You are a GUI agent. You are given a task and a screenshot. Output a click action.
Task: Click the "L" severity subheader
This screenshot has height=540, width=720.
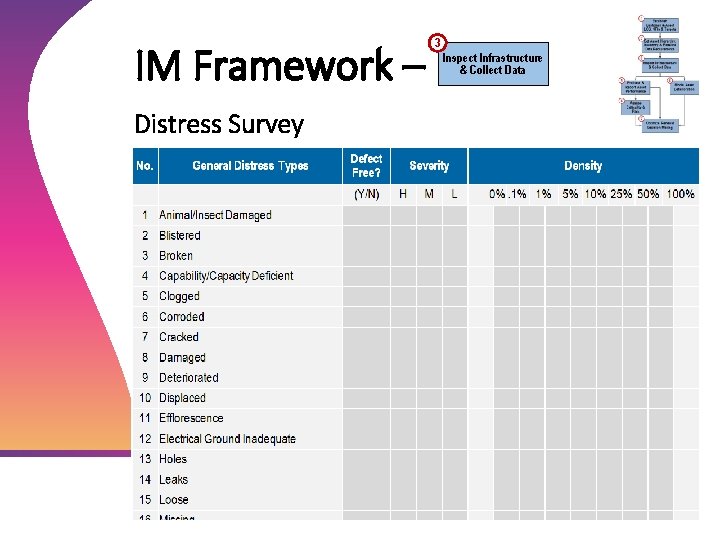(454, 194)
